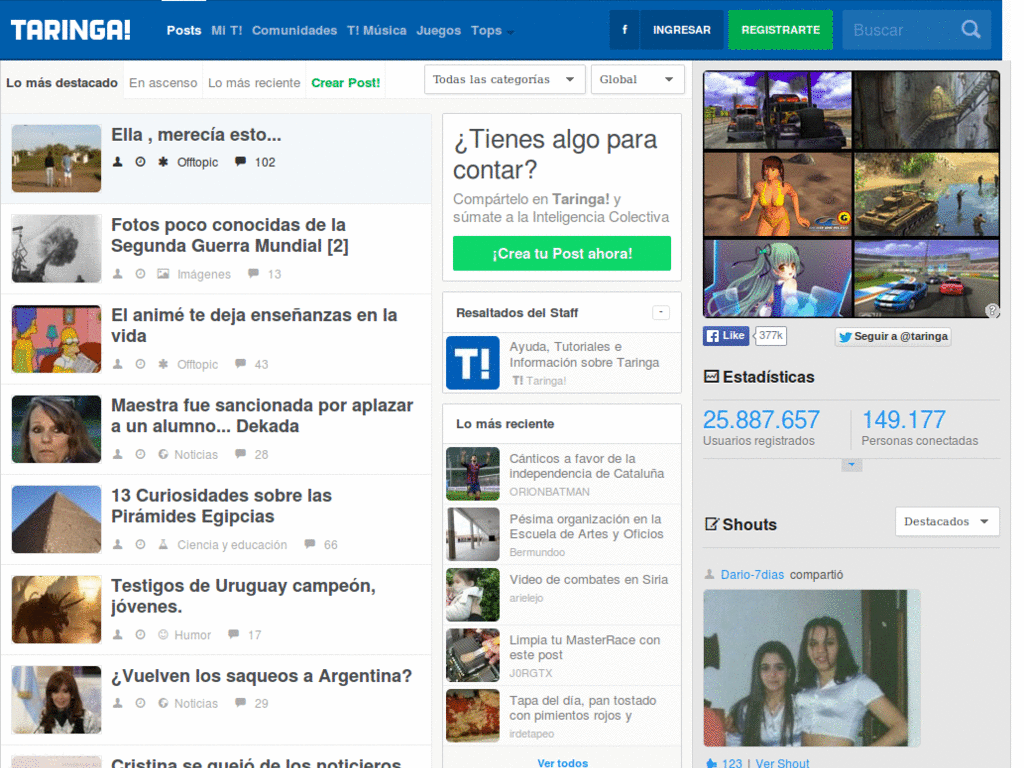Click the ORIONBATMAN author name
This screenshot has height=768, width=1024.
(x=549, y=492)
